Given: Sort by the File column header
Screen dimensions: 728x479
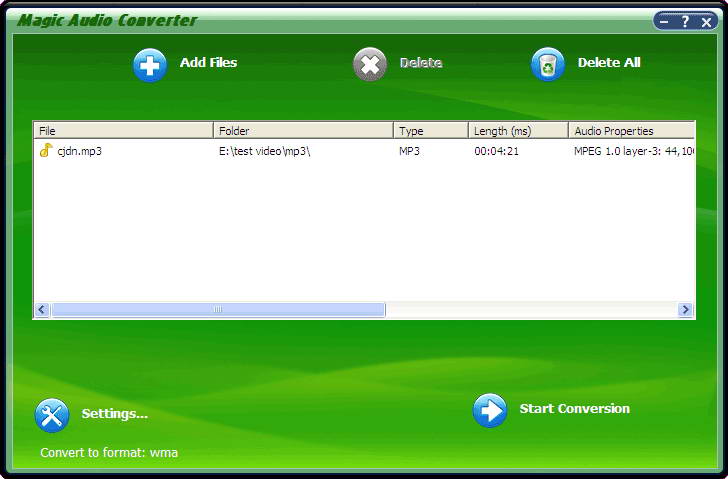Looking at the screenshot, I should 124,131.
